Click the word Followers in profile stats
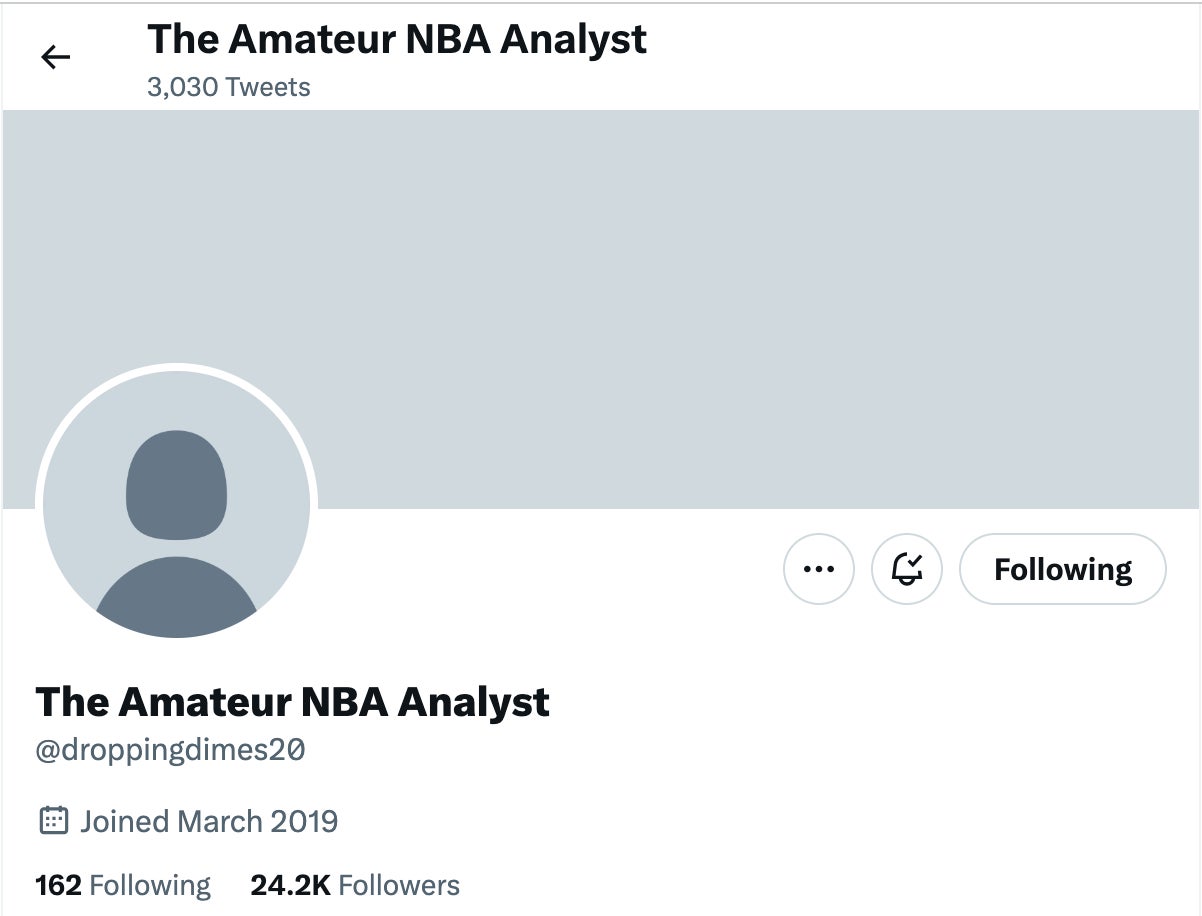The width and height of the screenshot is (1202, 916). [x=399, y=885]
